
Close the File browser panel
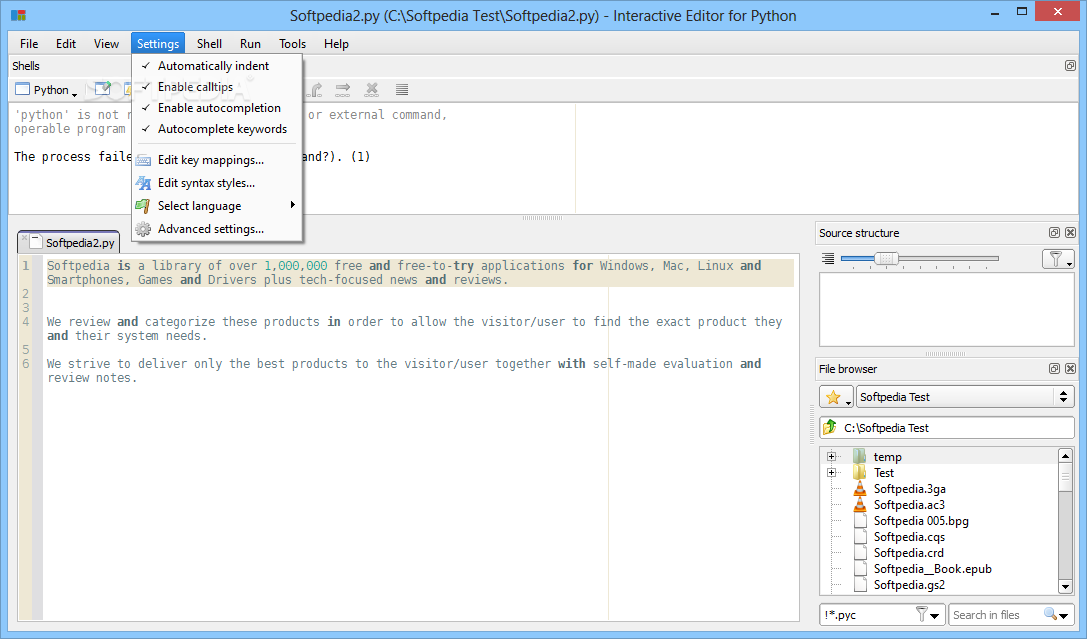click(1070, 369)
